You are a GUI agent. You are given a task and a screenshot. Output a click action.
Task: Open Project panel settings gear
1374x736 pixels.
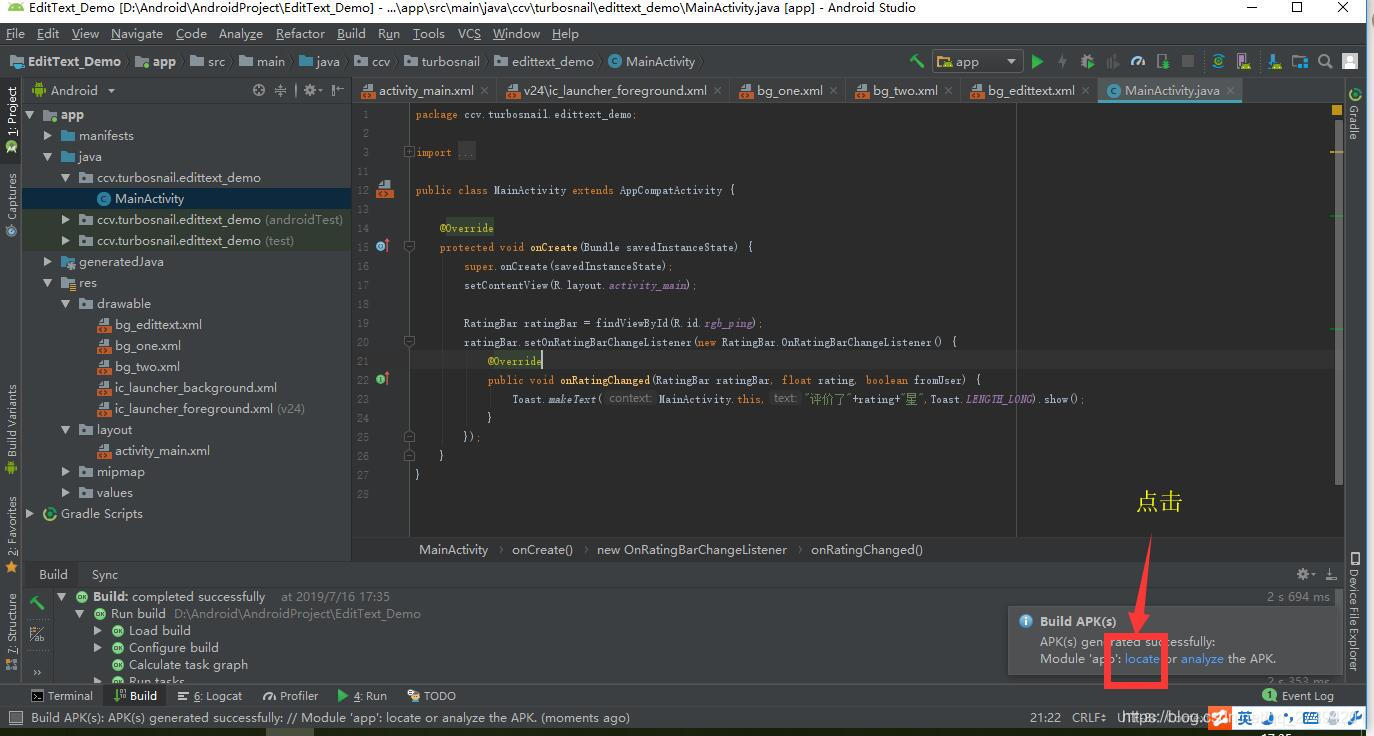click(311, 90)
